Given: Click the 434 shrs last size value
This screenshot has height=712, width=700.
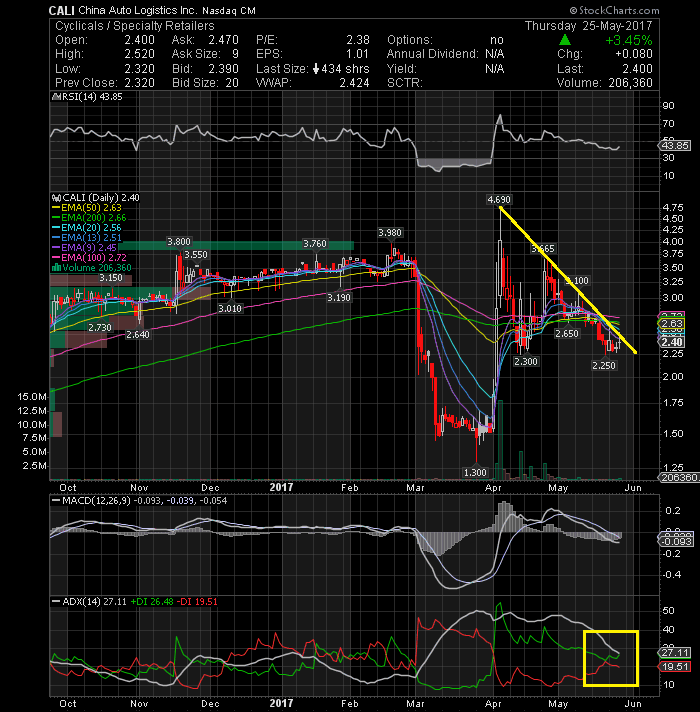Looking at the screenshot, I should [345, 69].
